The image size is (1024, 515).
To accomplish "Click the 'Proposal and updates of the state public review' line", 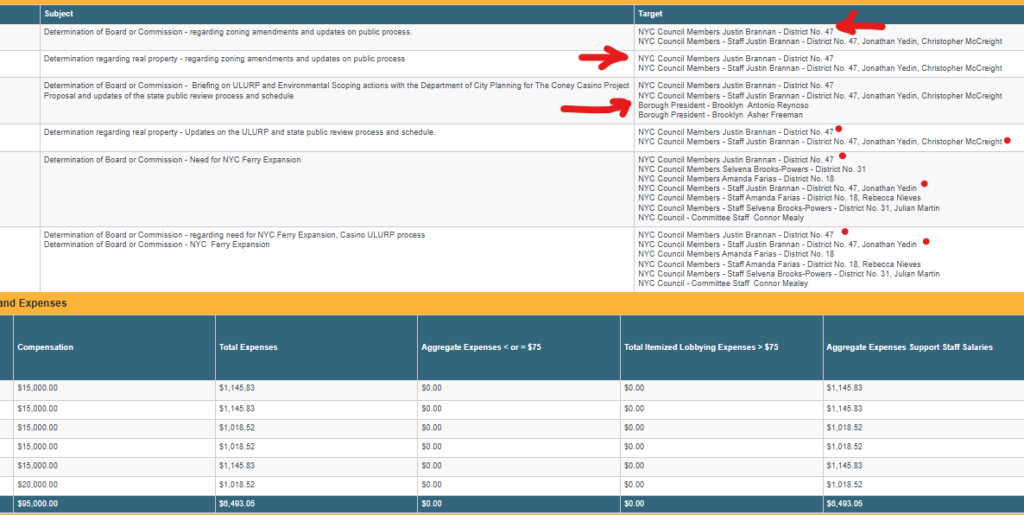I will coord(168,96).
